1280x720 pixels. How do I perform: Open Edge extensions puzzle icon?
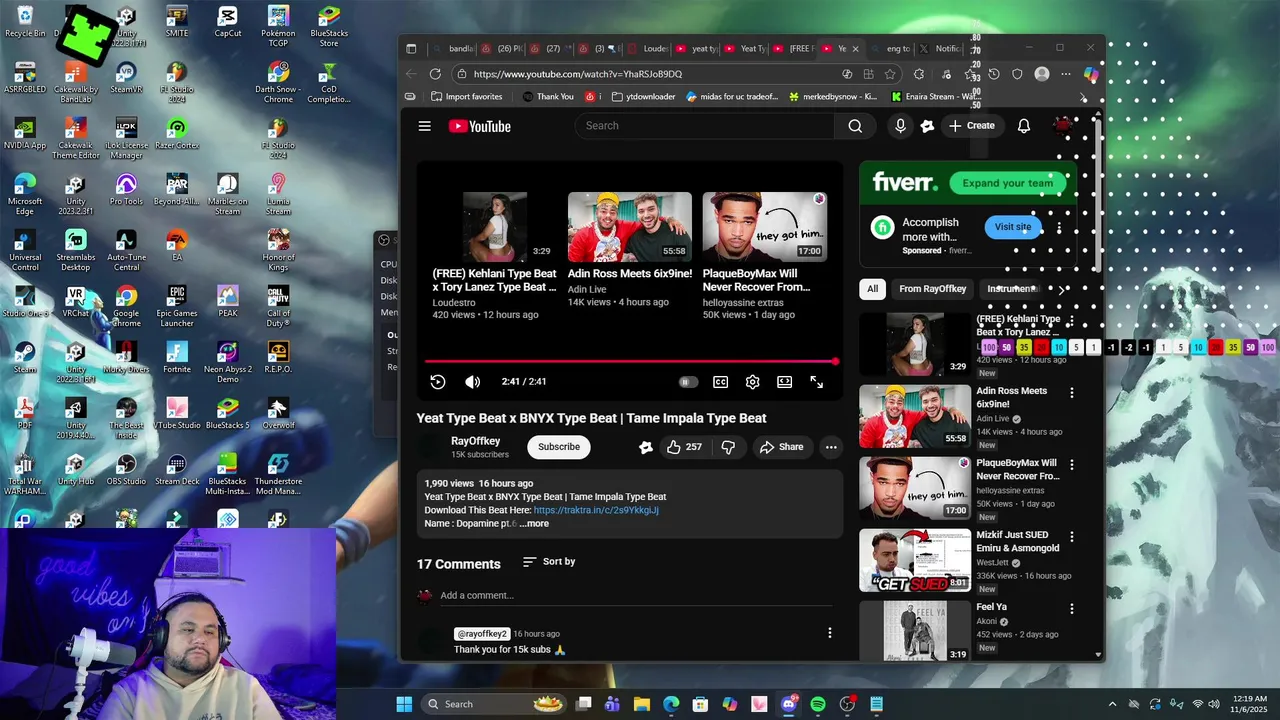tap(919, 74)
